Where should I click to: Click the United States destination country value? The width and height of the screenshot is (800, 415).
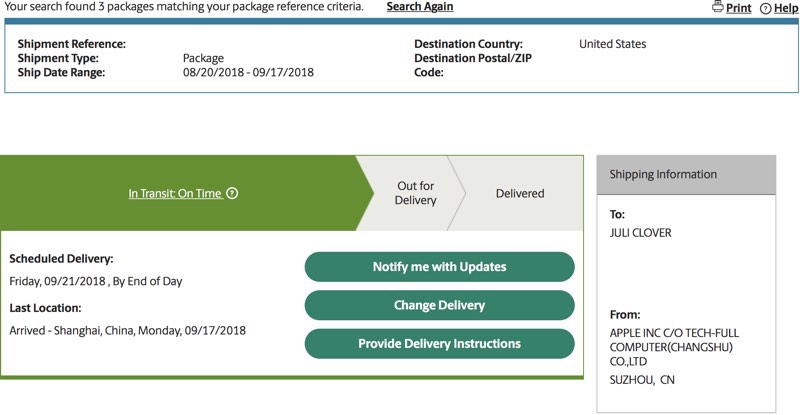tap(612, 44)
